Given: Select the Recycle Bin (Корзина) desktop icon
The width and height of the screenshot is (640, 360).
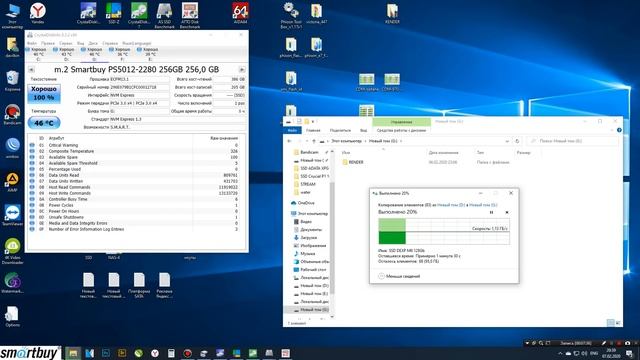Looking at the screenshot, I should 12,81.
